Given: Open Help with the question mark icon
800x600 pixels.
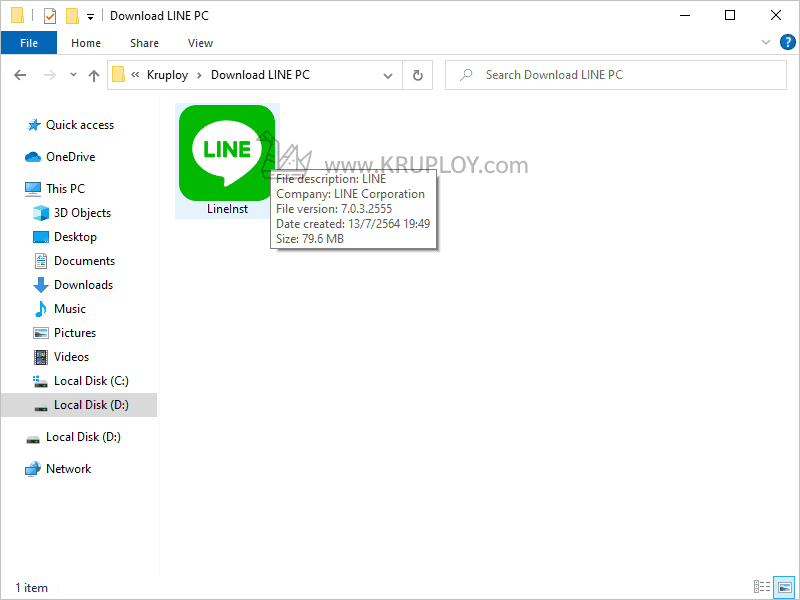Looking at the screenshot, I should [x=788, y=42].
